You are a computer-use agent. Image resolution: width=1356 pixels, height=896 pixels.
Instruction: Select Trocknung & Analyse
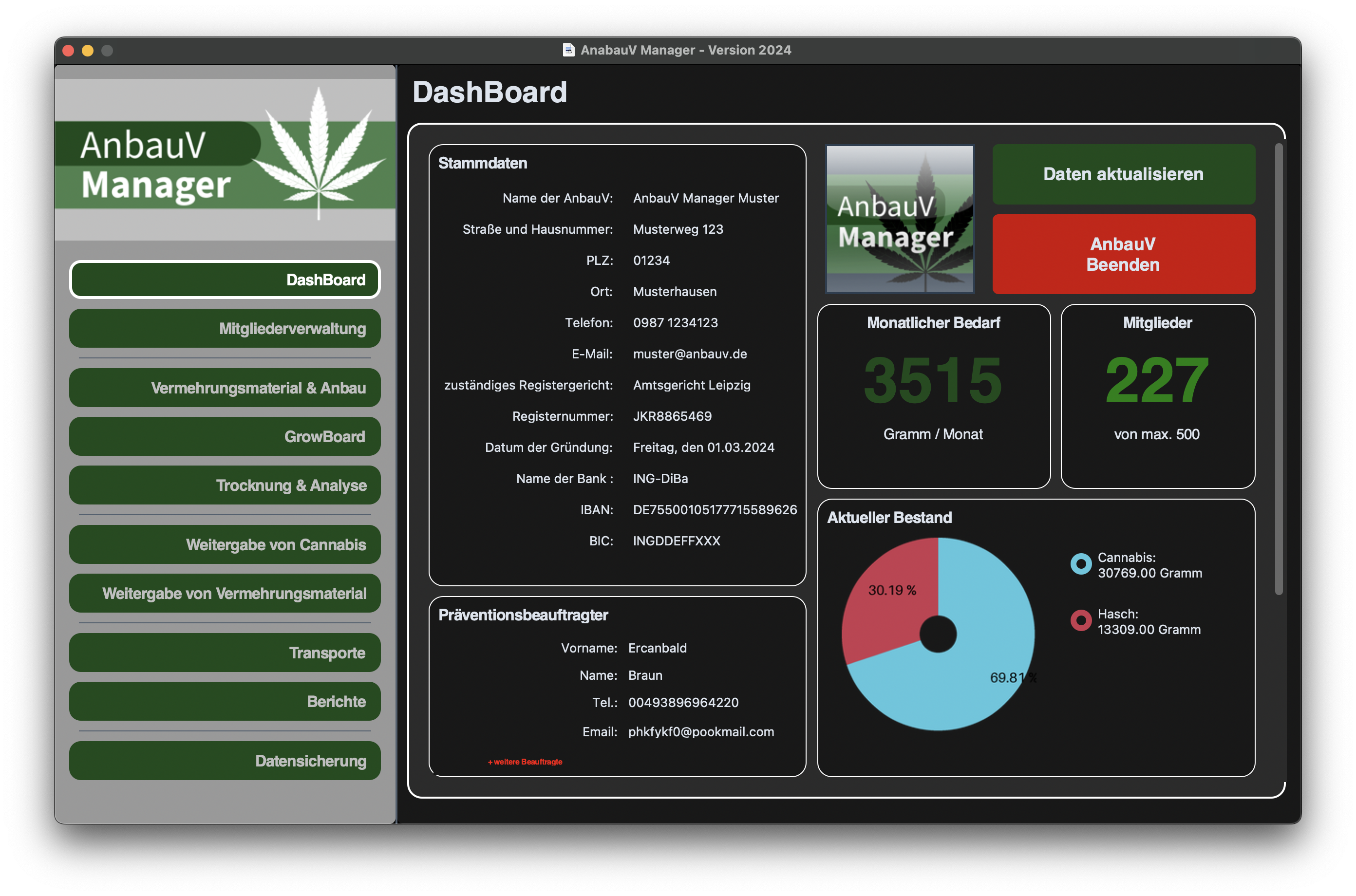tap(225, 485)
